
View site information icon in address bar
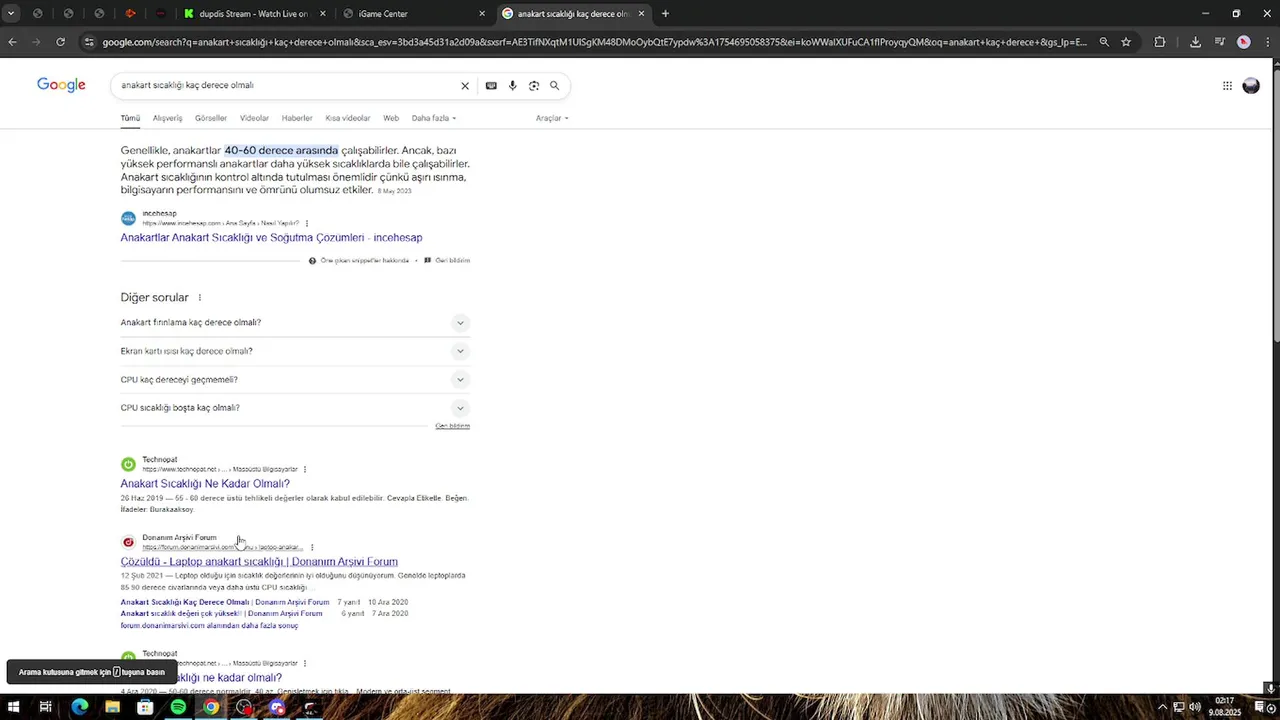[89, 42]
